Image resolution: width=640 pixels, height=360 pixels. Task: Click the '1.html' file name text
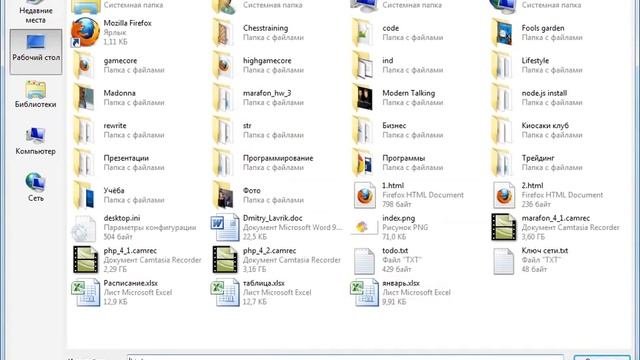393,186
